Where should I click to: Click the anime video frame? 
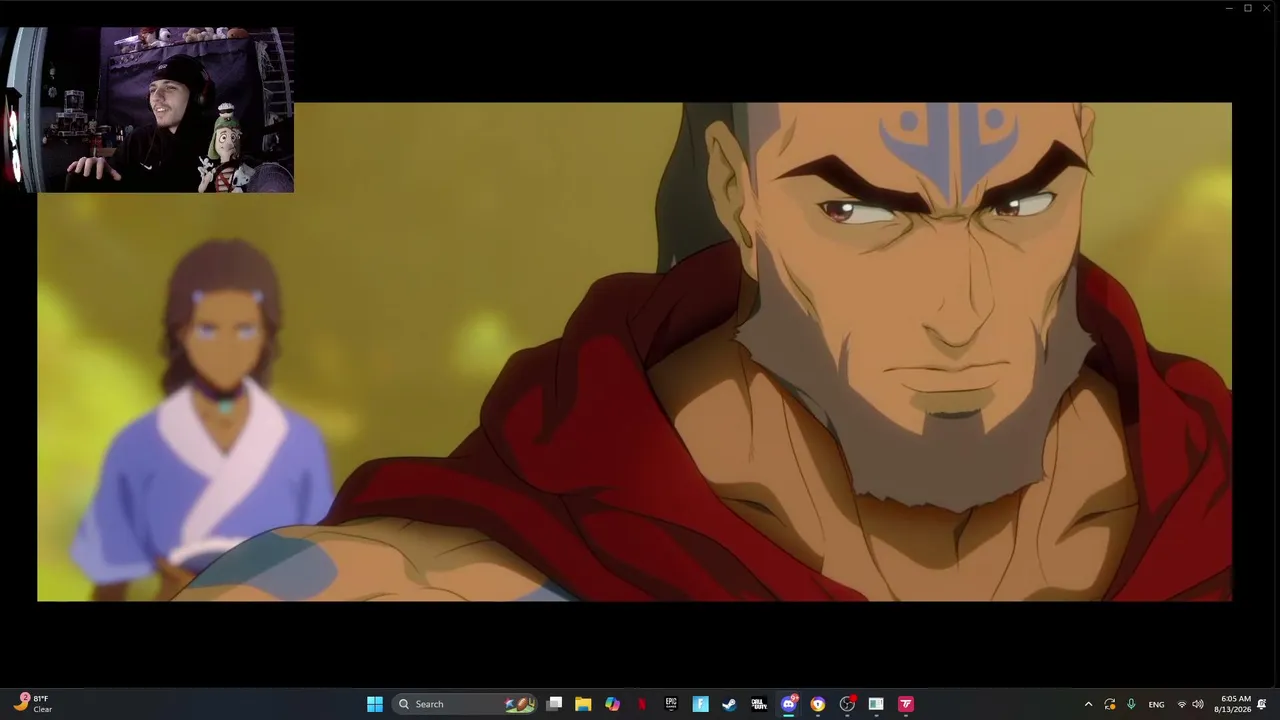point(635,352)
